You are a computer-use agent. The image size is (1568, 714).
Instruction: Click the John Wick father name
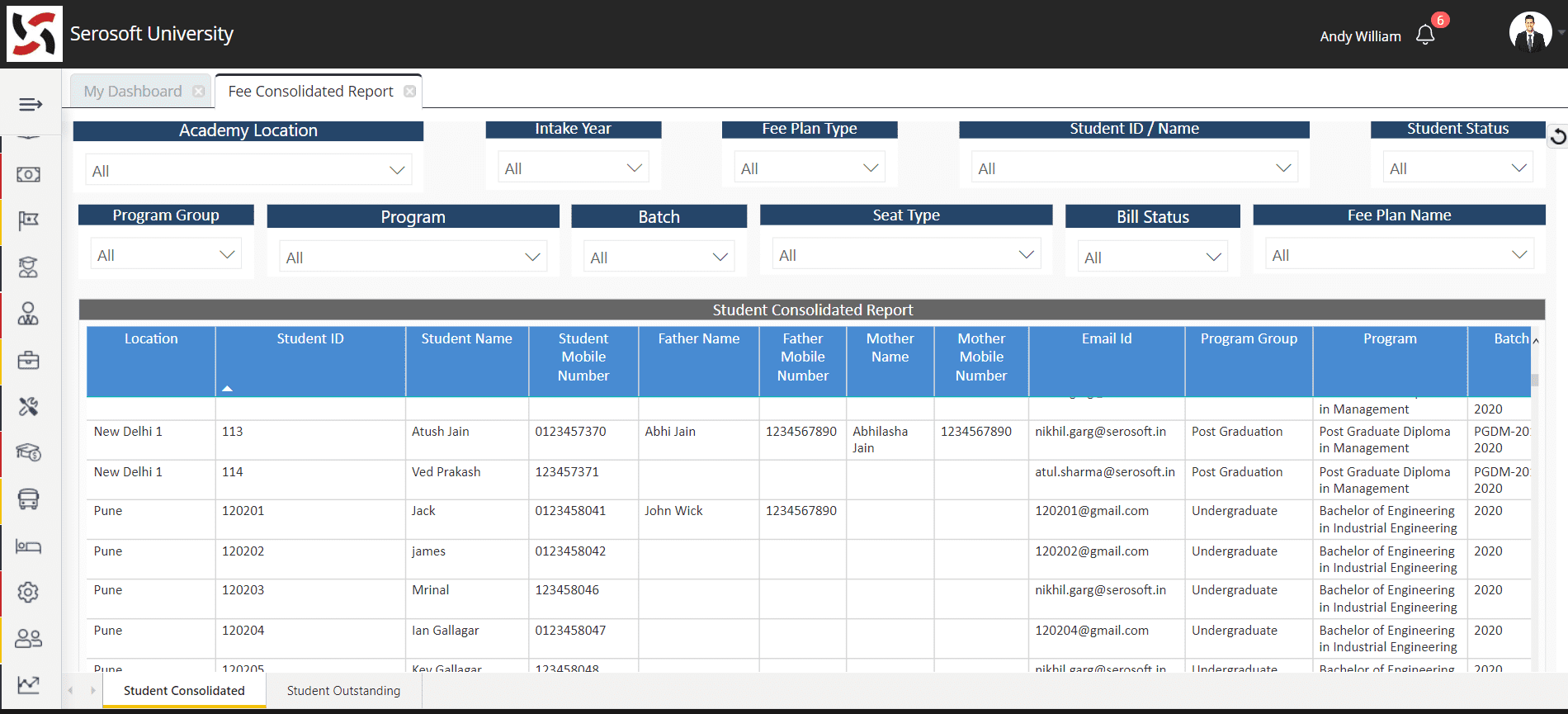673,511
